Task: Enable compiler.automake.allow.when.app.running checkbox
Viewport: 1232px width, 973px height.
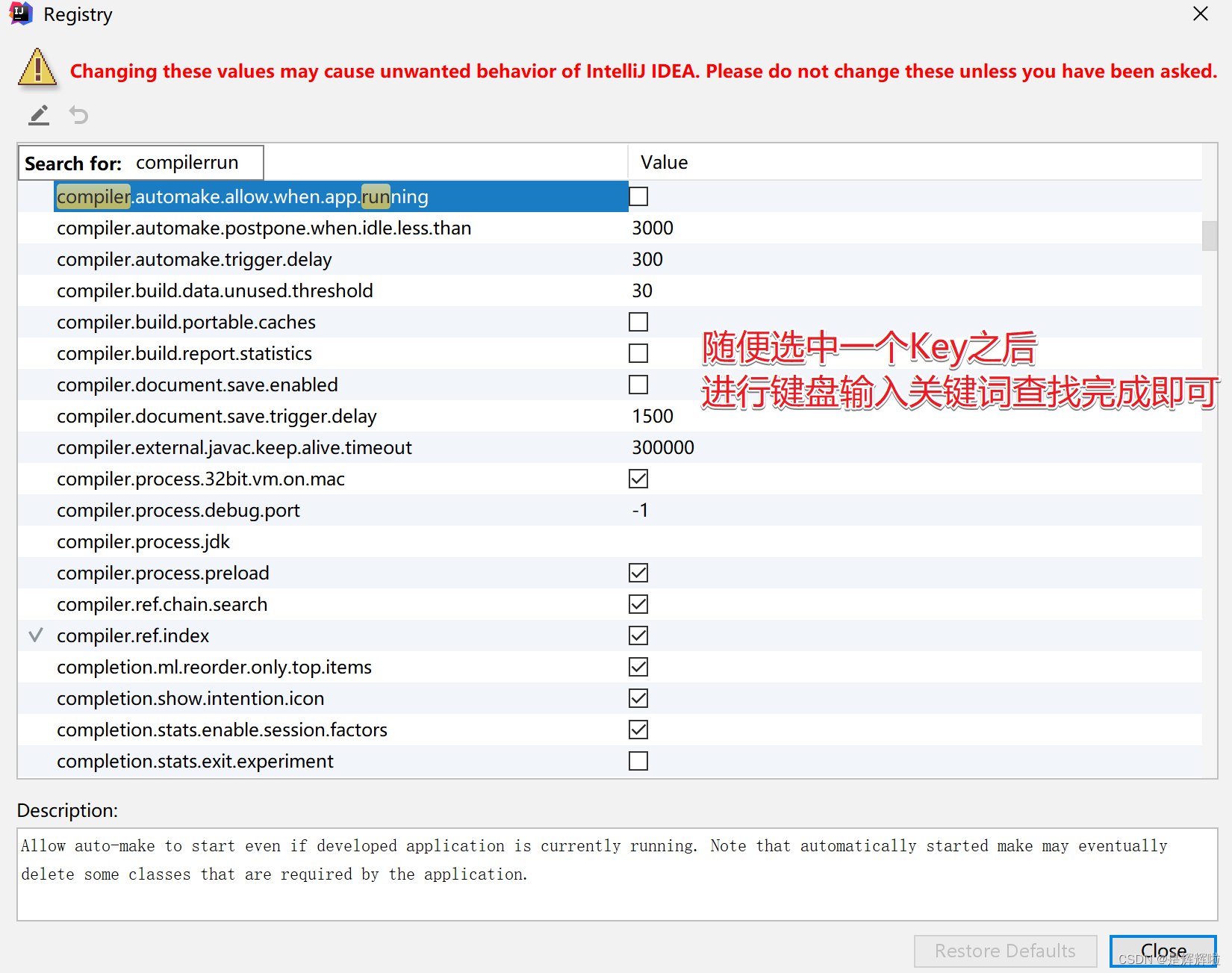Action: [638, 196]
